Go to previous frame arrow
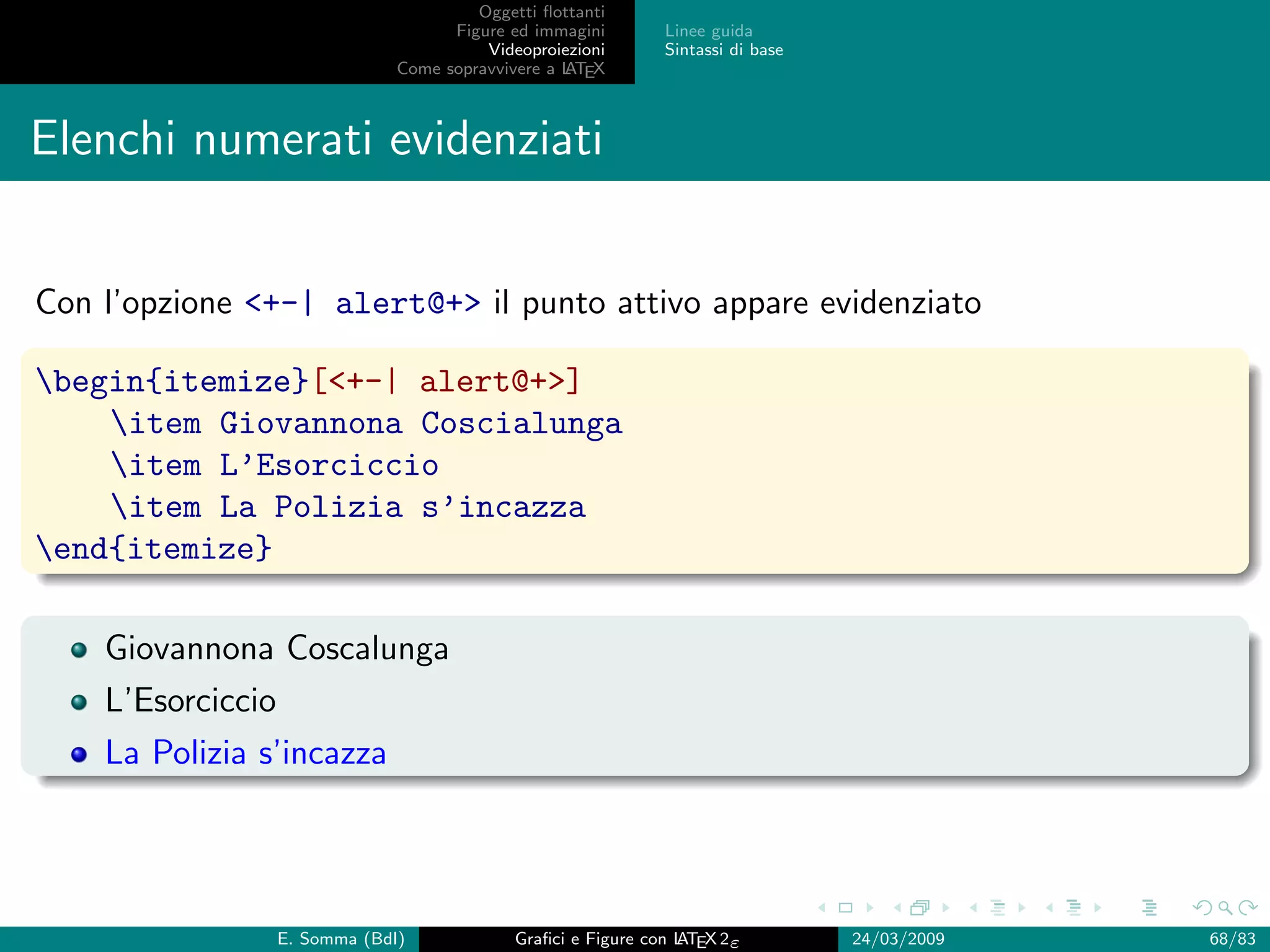Screen dimensions: 1270x952 897,908
